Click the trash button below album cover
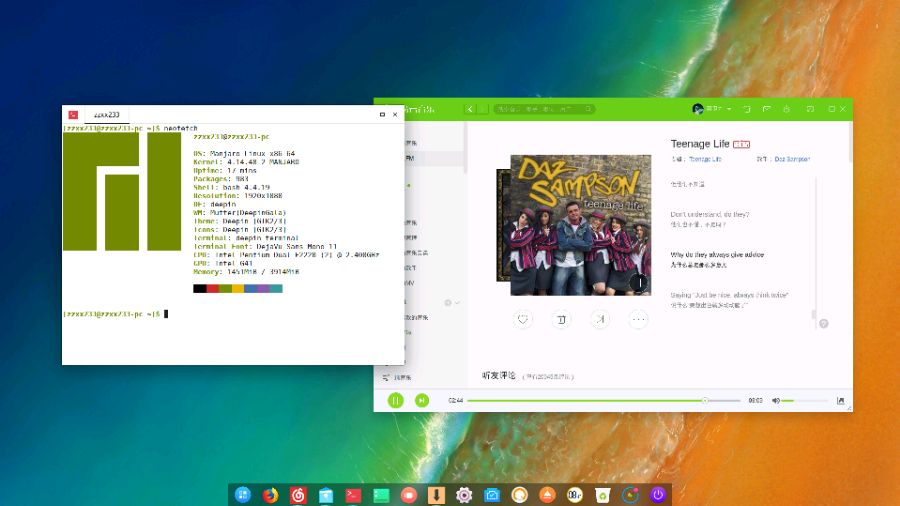The image size is (900, 506). coord(561,320)
